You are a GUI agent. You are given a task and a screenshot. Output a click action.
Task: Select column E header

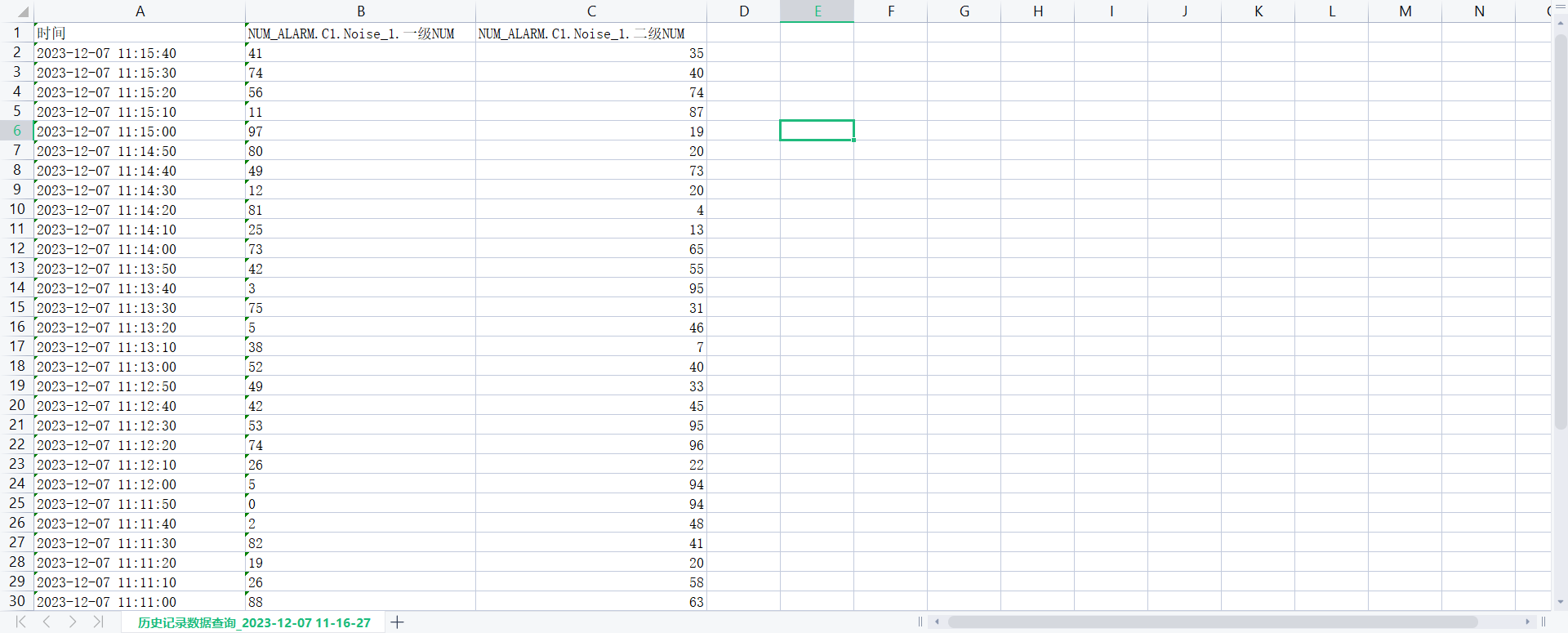(x=817, y=11)
